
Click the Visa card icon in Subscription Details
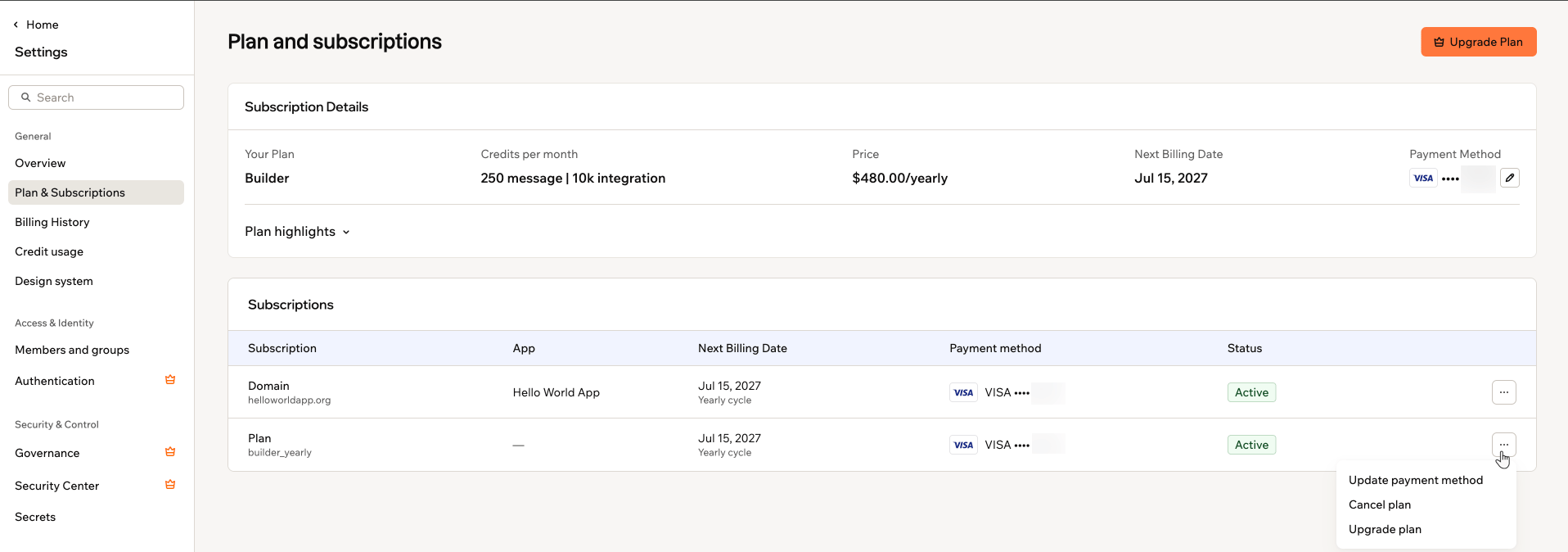point(1423,178)
